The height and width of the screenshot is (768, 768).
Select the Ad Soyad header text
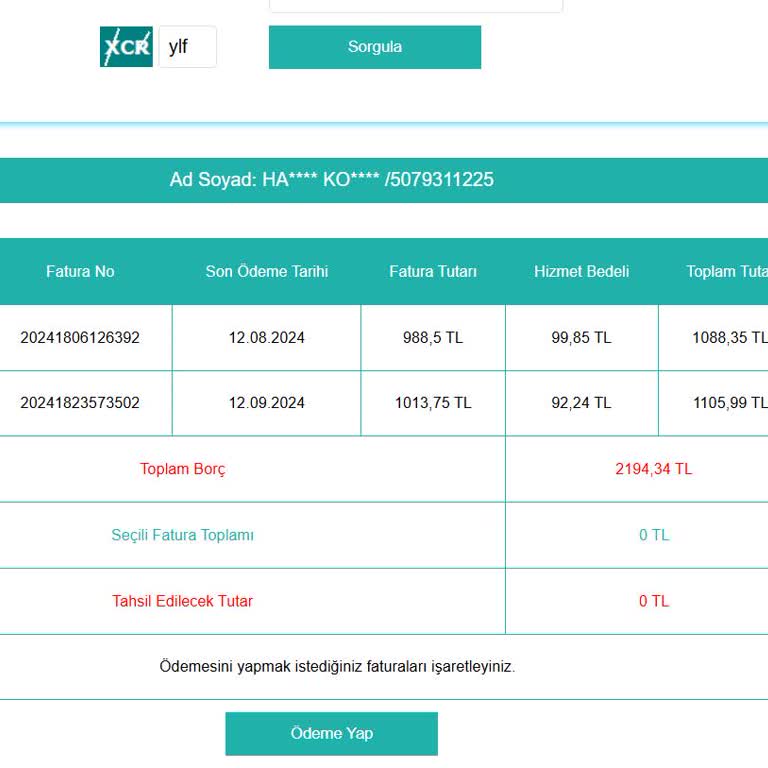click(x=332, y=180)
